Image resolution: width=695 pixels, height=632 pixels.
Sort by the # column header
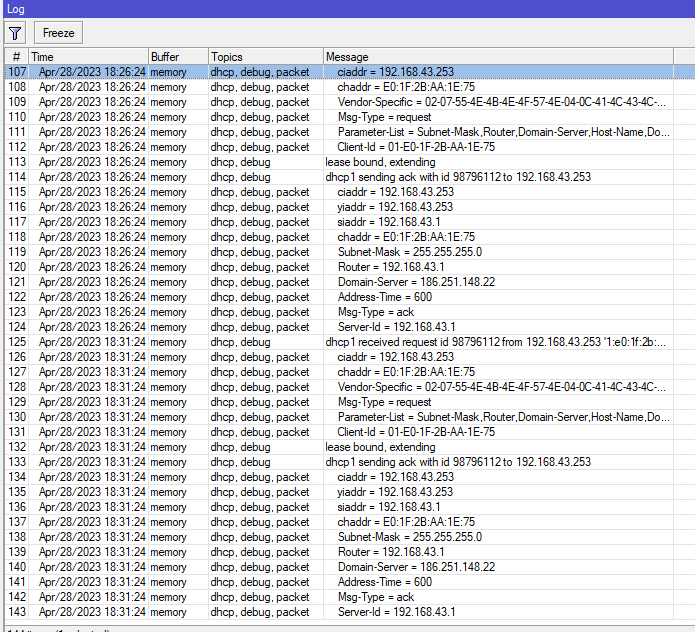16,57
